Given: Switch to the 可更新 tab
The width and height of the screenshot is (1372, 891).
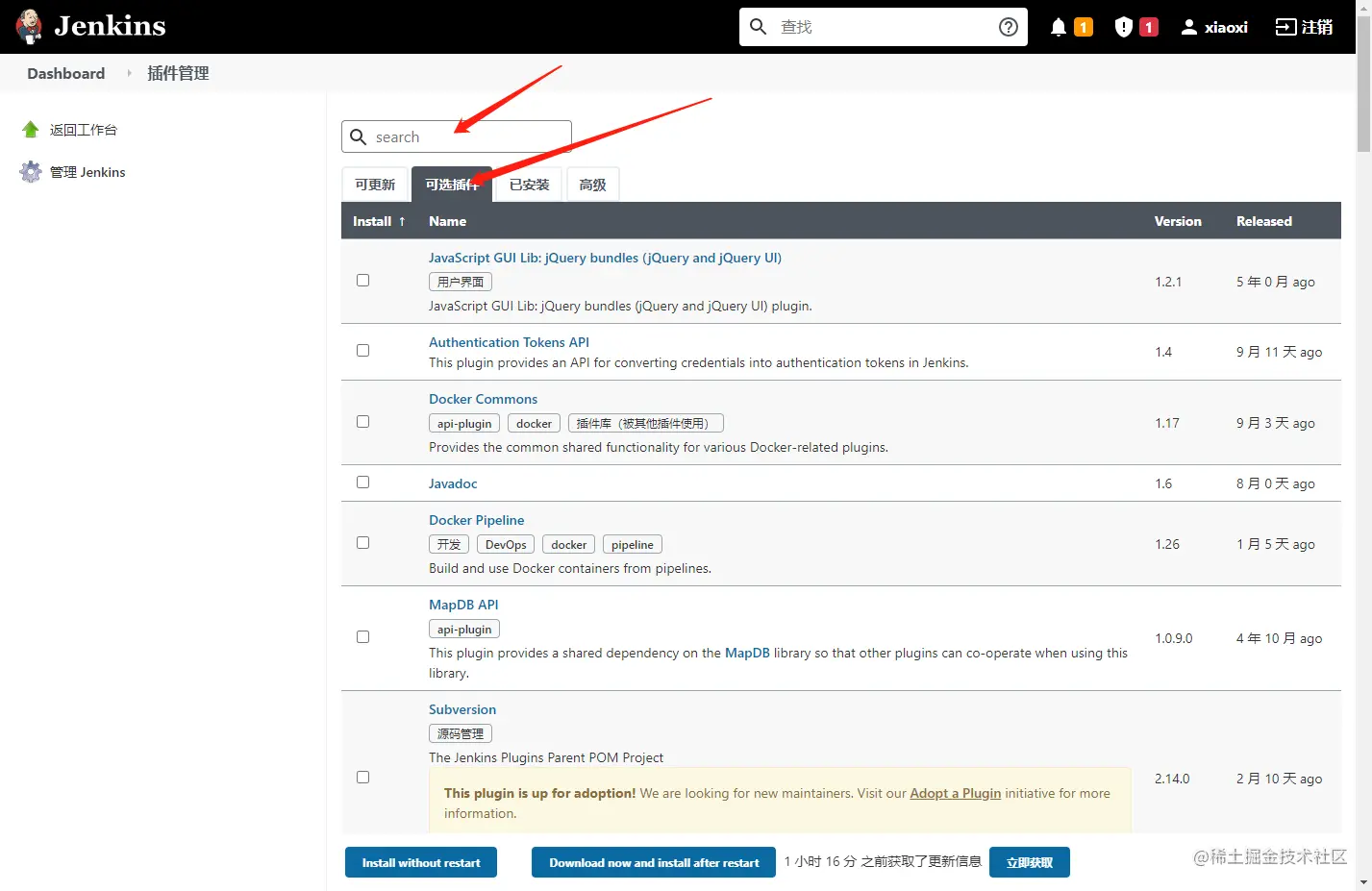Looking at the screenshot, I should point(375,185).
